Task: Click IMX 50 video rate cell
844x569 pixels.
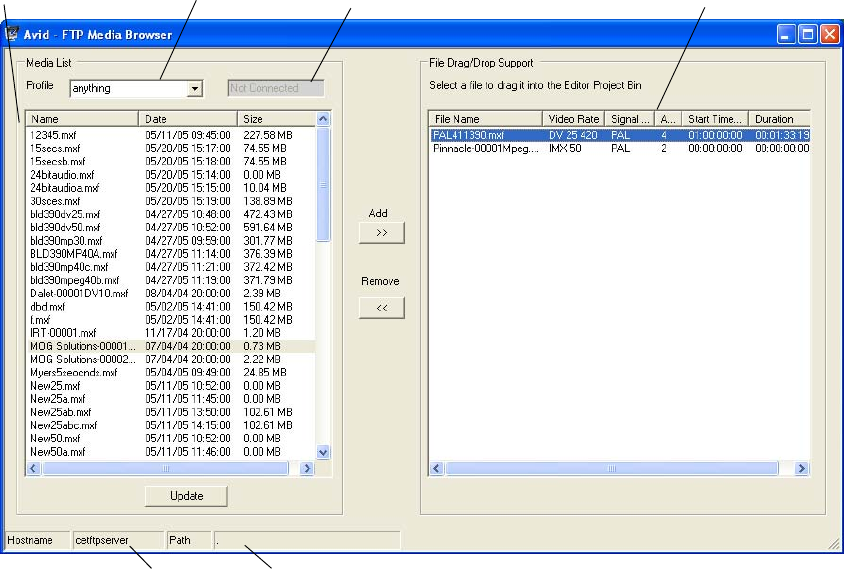Action: 565,148
